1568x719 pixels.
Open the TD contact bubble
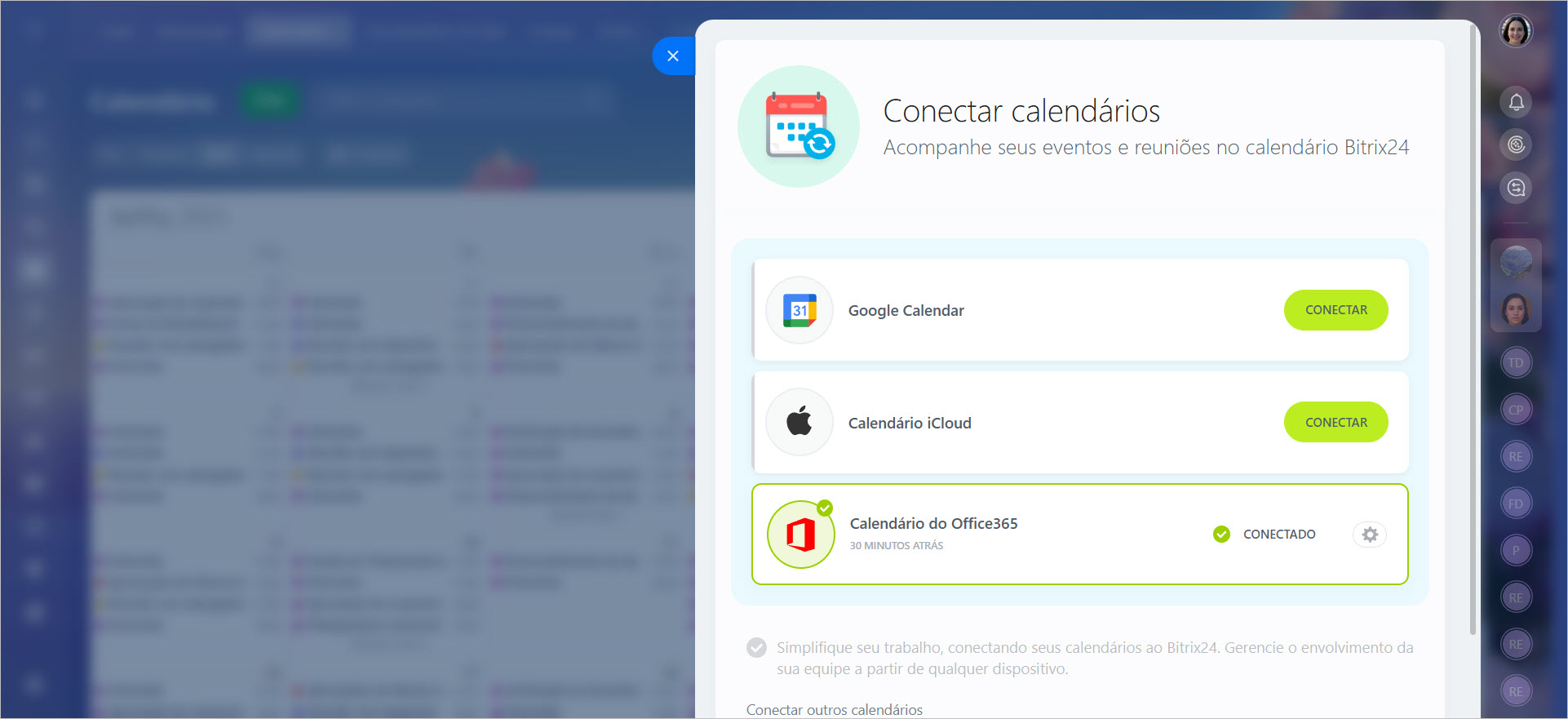[1516, 363]
